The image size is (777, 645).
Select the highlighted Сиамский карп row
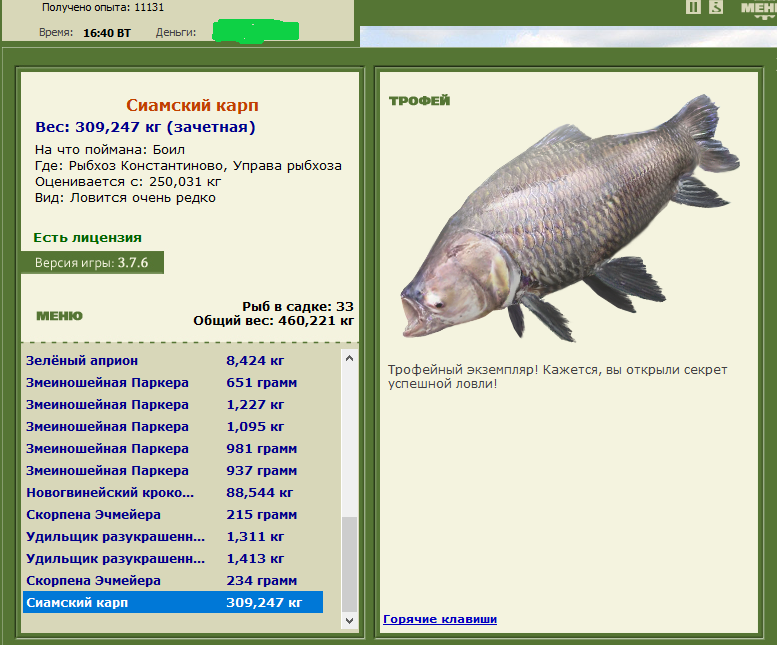173,602
